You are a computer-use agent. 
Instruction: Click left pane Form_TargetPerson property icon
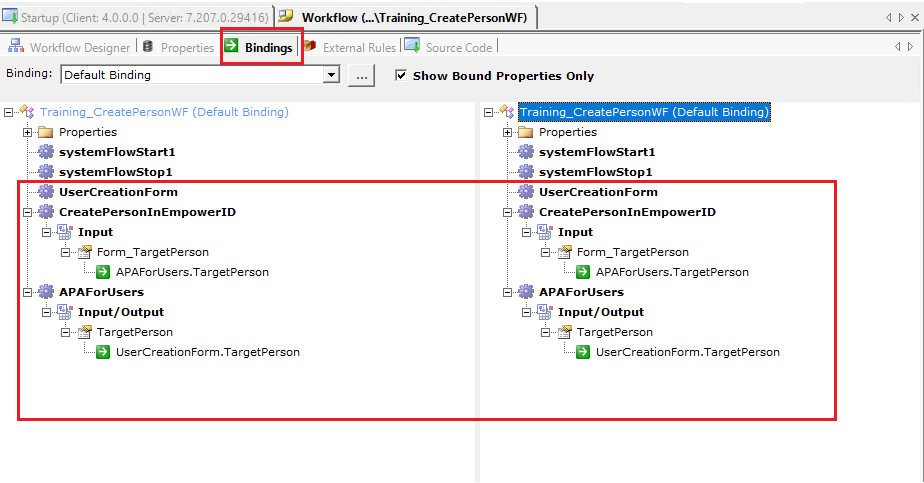pos(84,252)
